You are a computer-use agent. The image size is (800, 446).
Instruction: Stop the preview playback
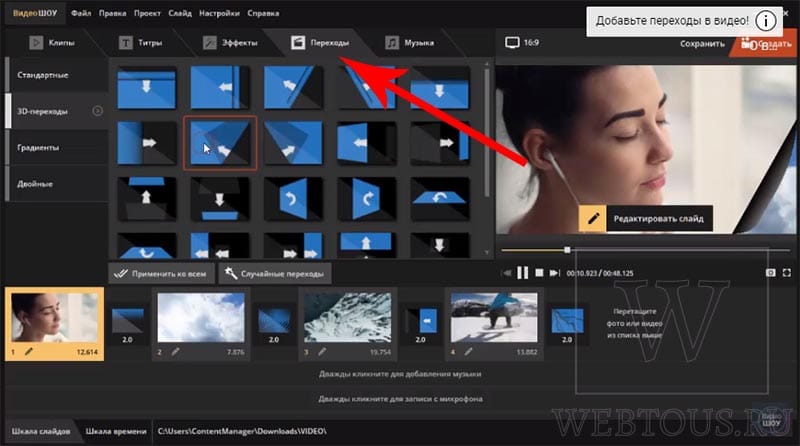tap(539, 273)
